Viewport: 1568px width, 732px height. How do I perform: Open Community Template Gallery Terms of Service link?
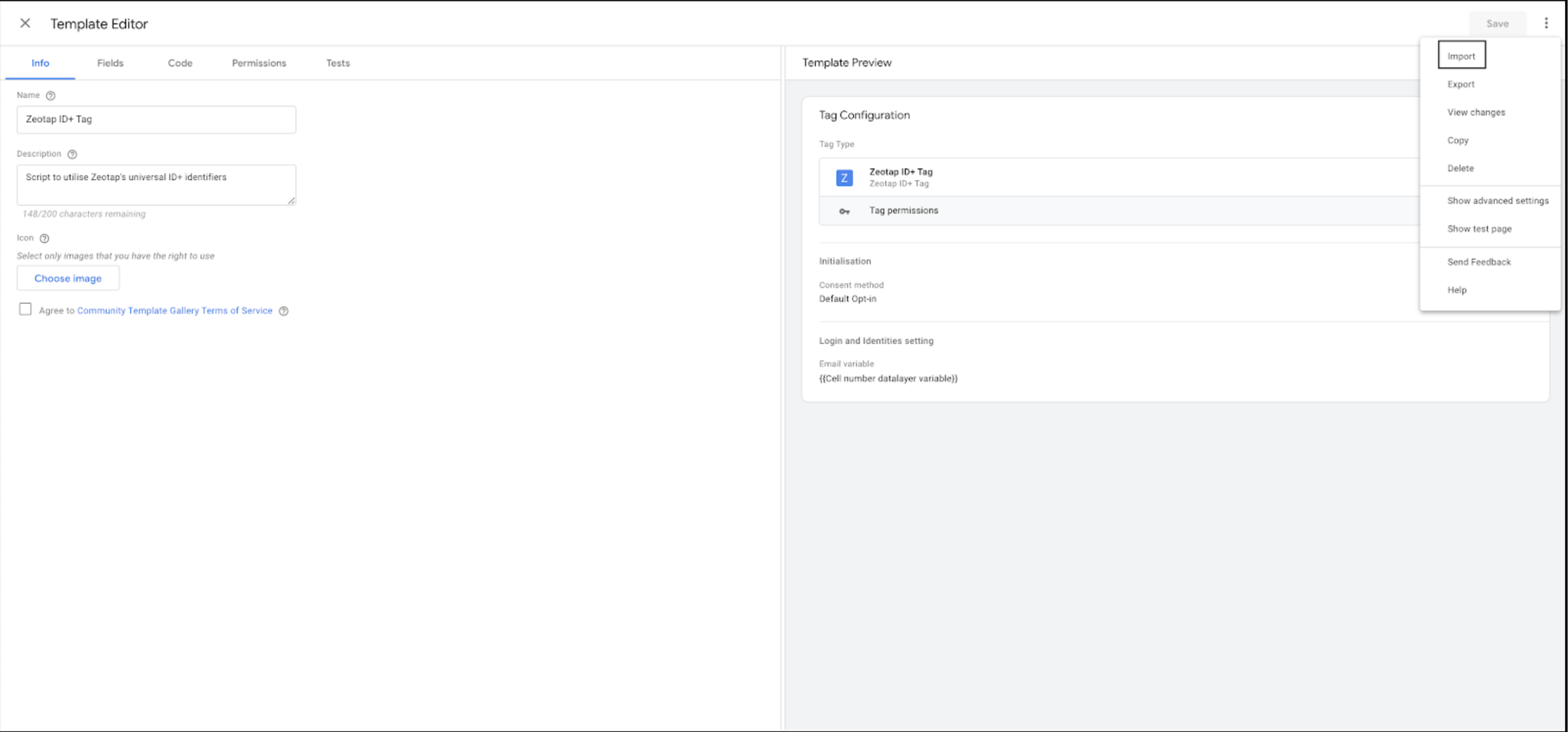pyautogui.click(x=174, y=310)
